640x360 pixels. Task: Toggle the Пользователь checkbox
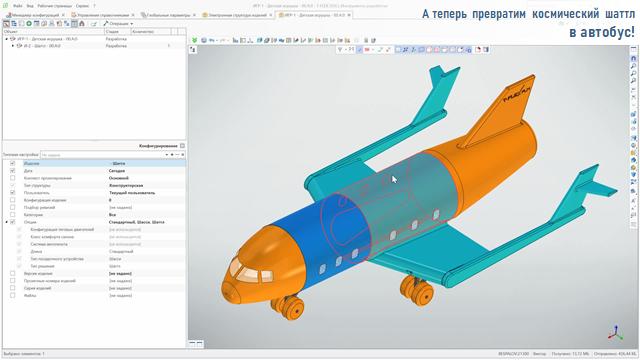13,193
